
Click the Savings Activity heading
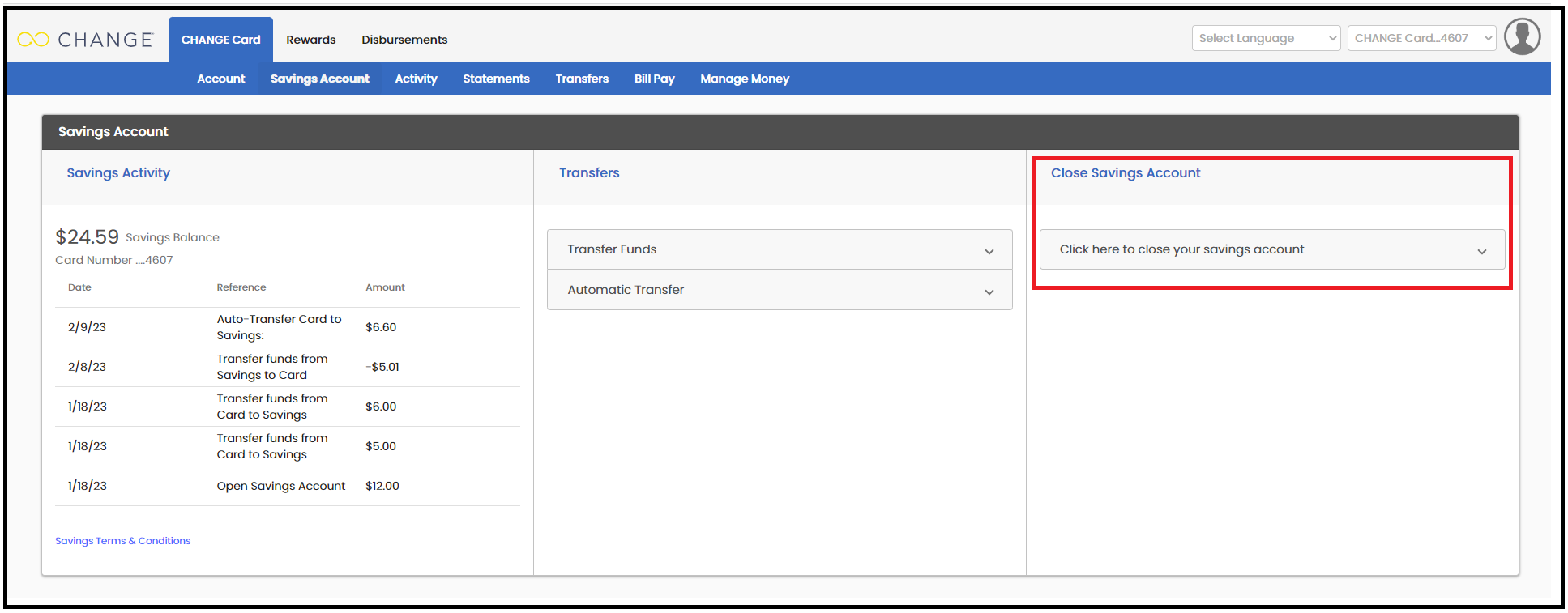point(118,173)
